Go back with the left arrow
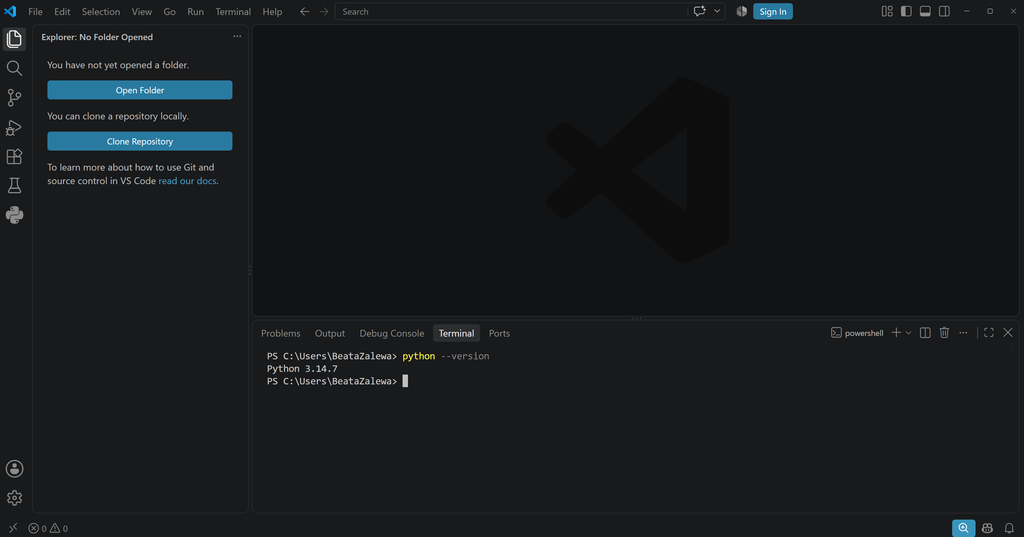The height and width of the screenshot is (537, 1024). point(304,11)
